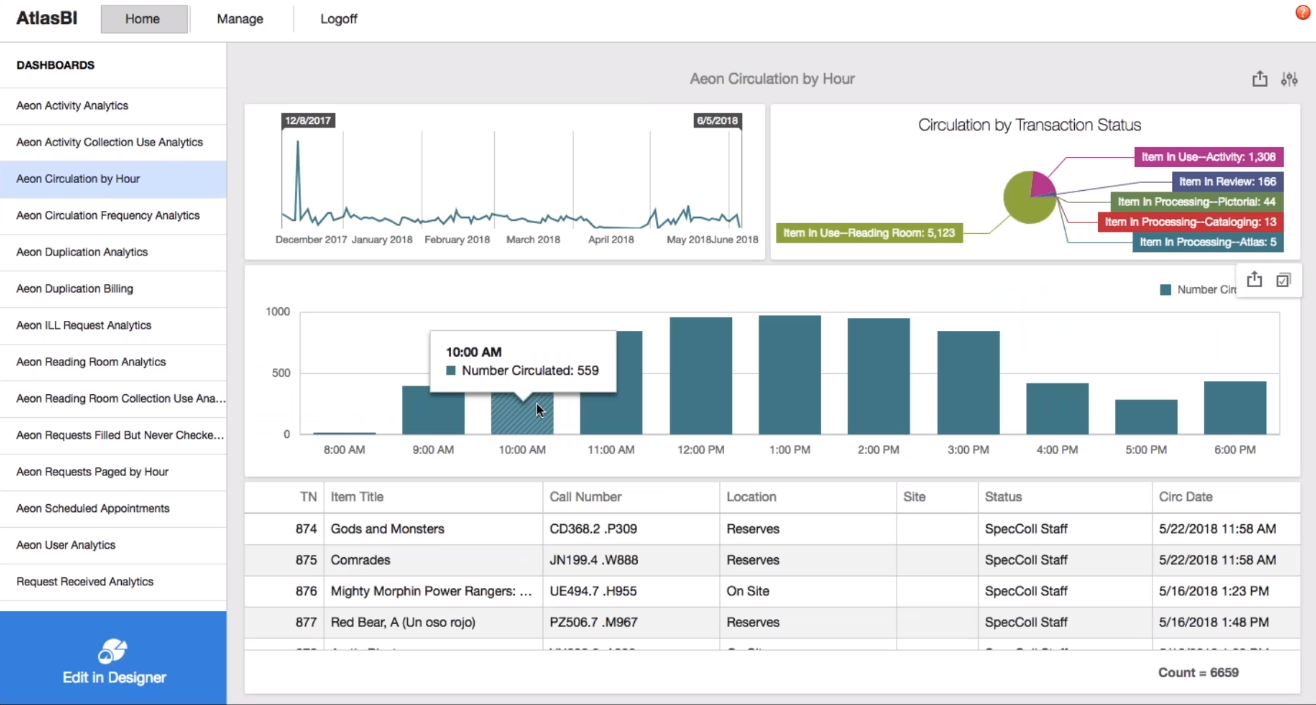This screenshot has height=705, width=1316.
Task: Click the red notification circle top right
Action: (1305, 10)
